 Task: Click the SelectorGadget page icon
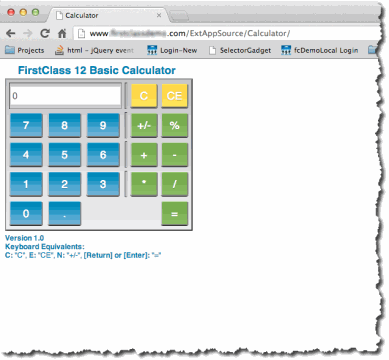click(x=212, y=50)
